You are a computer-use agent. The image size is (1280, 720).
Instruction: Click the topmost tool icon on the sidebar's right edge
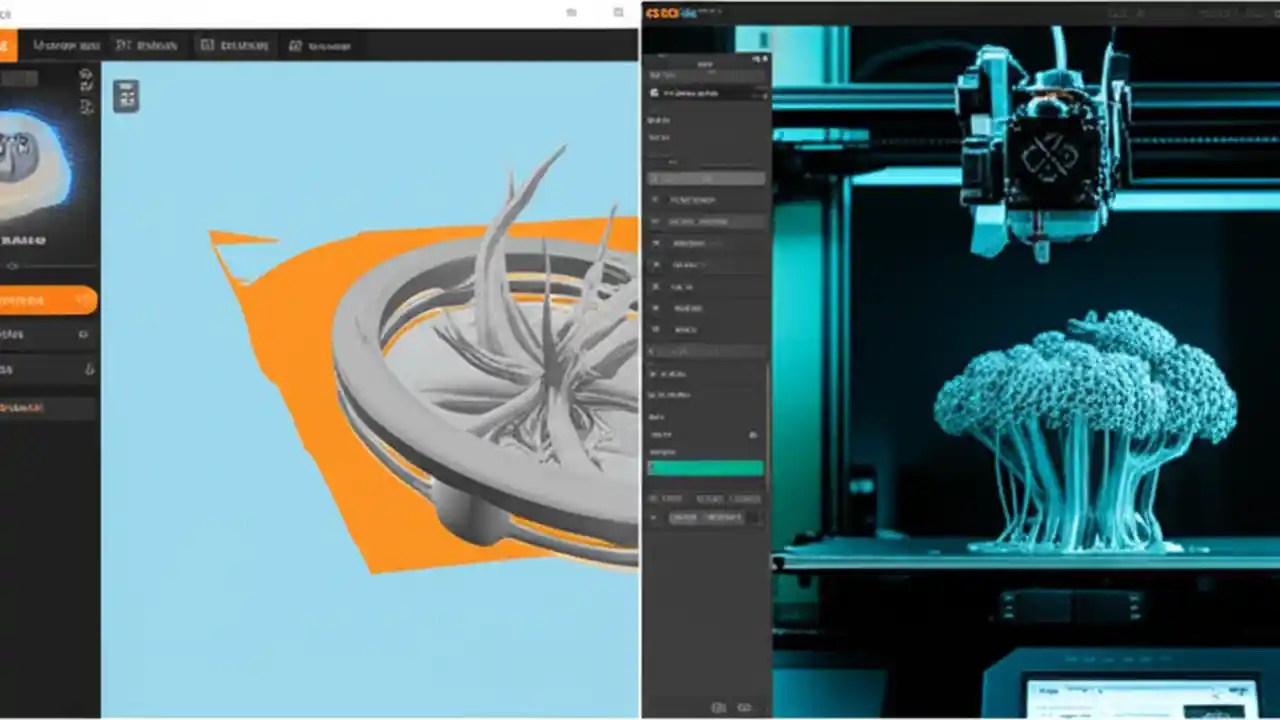86,74
